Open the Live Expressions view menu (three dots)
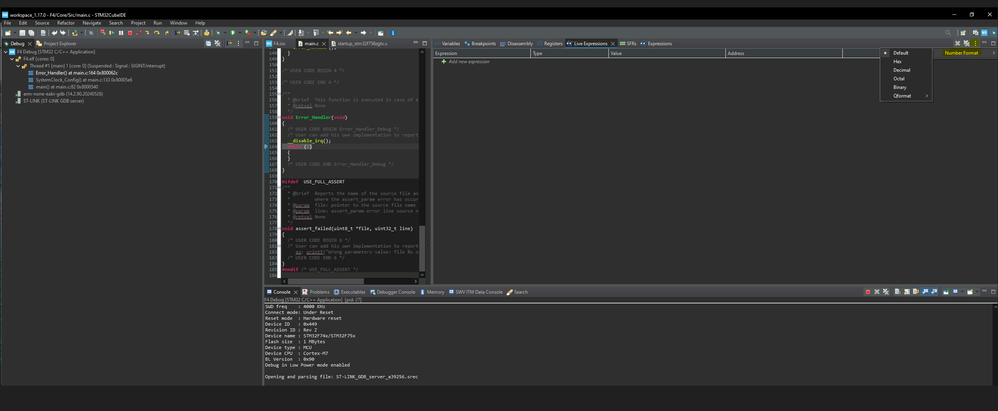Screen dimensions: 998x411 click(975, 43)
